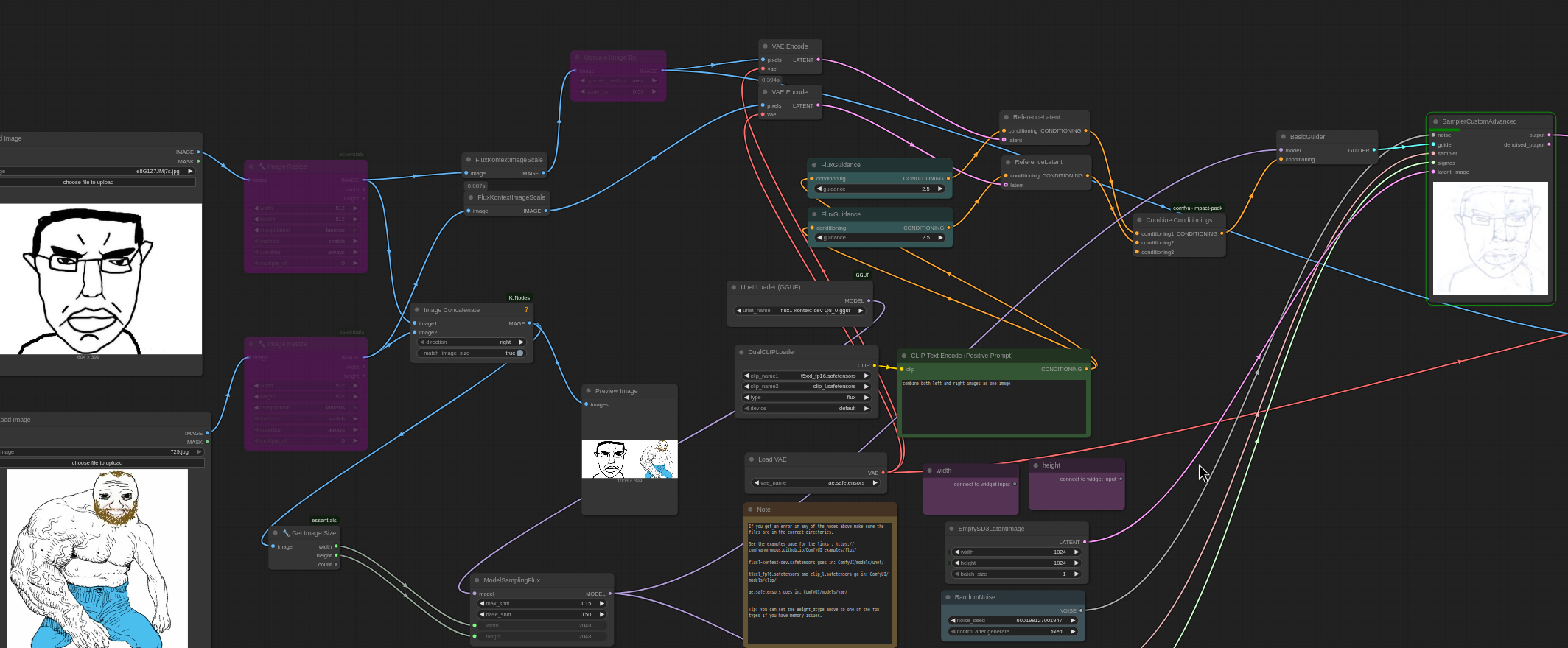Click the wrench icon on Get Image Size
This screenshot has height=648, width=1568.
(x=286, y=533)
